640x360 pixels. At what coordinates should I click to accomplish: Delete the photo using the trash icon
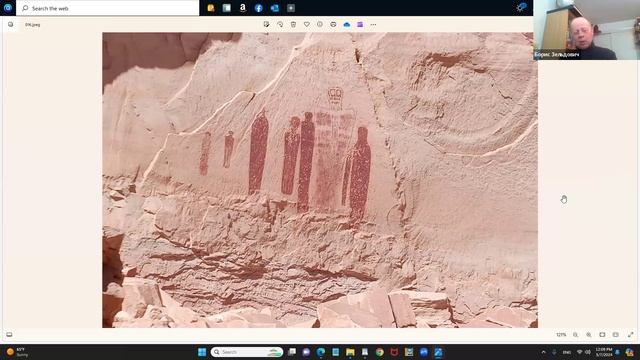click(x=293, y=24)
